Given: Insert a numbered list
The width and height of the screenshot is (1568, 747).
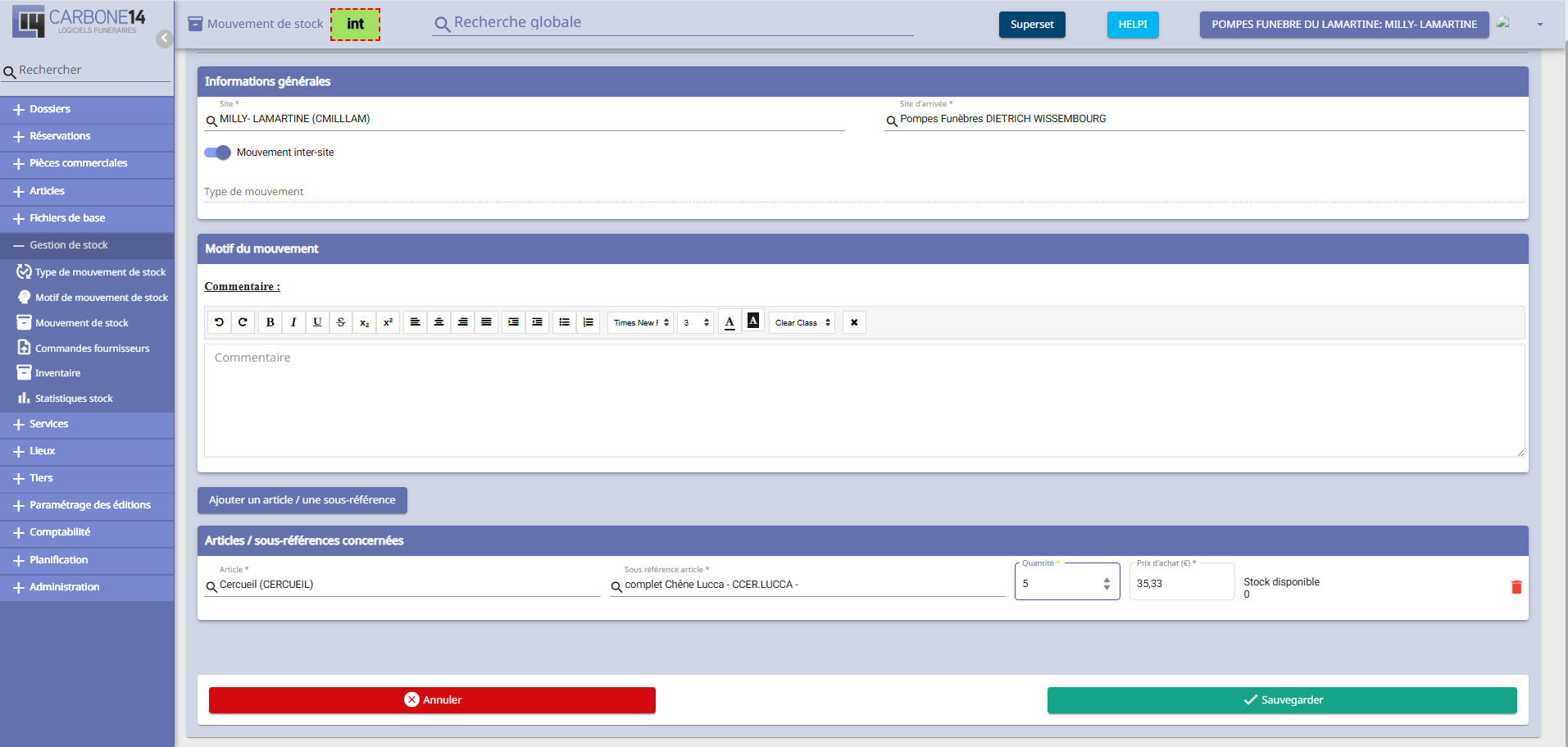Looking at the screenshot, I should pos(589,322).
